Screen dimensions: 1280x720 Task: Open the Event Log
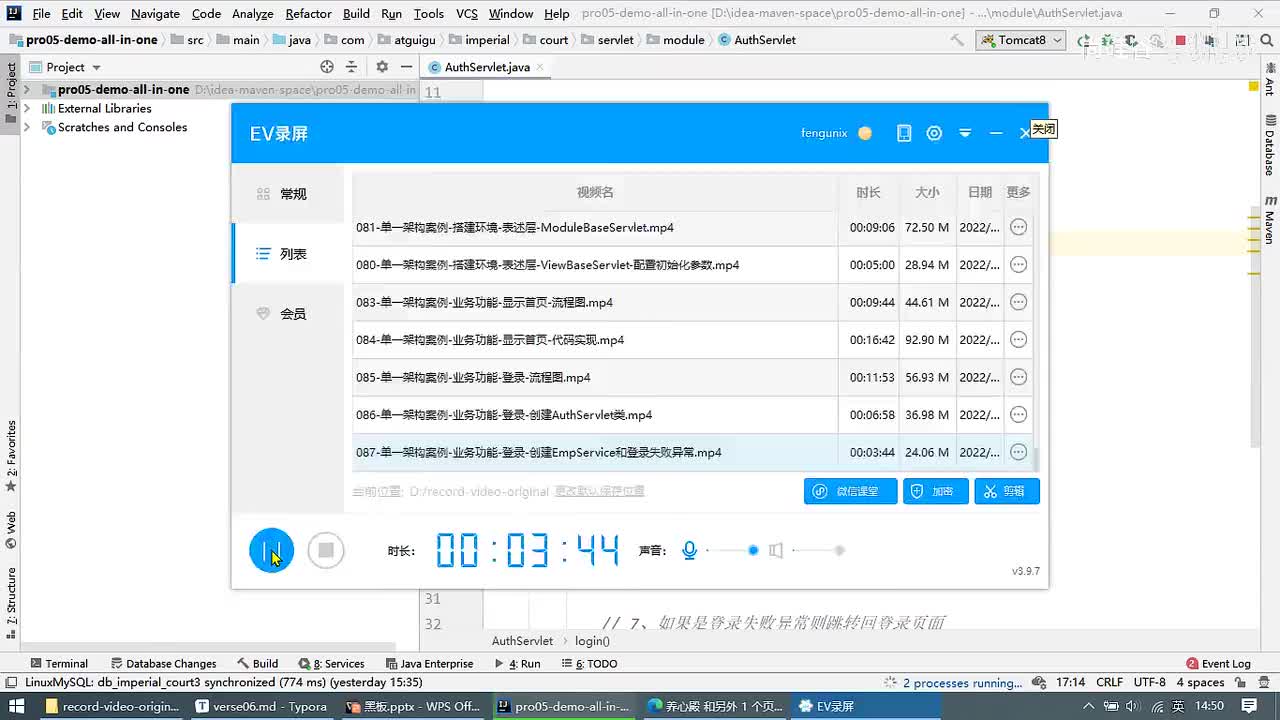[x=1218, y=663]
